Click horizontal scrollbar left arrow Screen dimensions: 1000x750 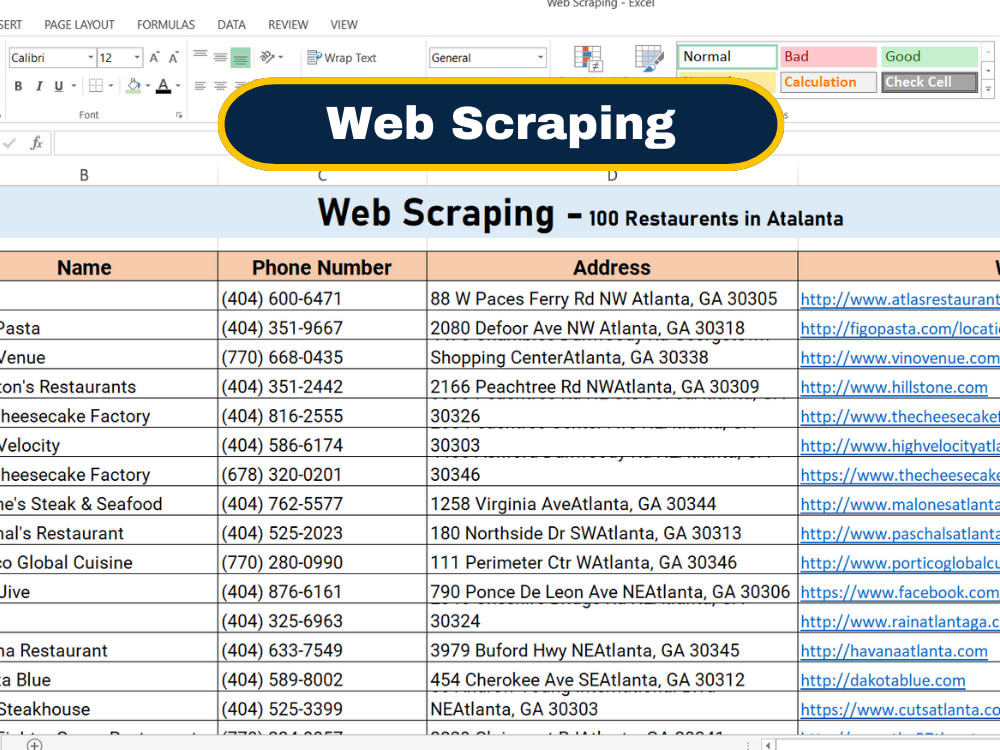click(768, 745)
